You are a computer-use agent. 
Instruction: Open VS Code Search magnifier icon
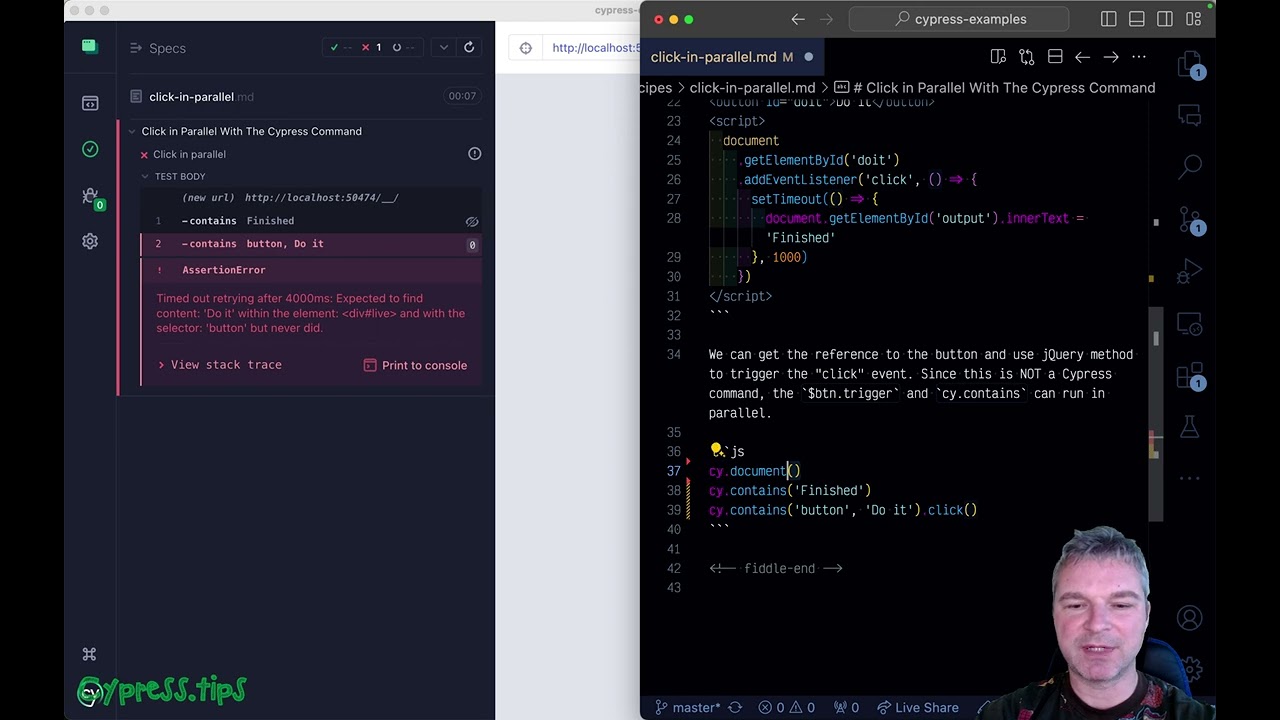1190,166
